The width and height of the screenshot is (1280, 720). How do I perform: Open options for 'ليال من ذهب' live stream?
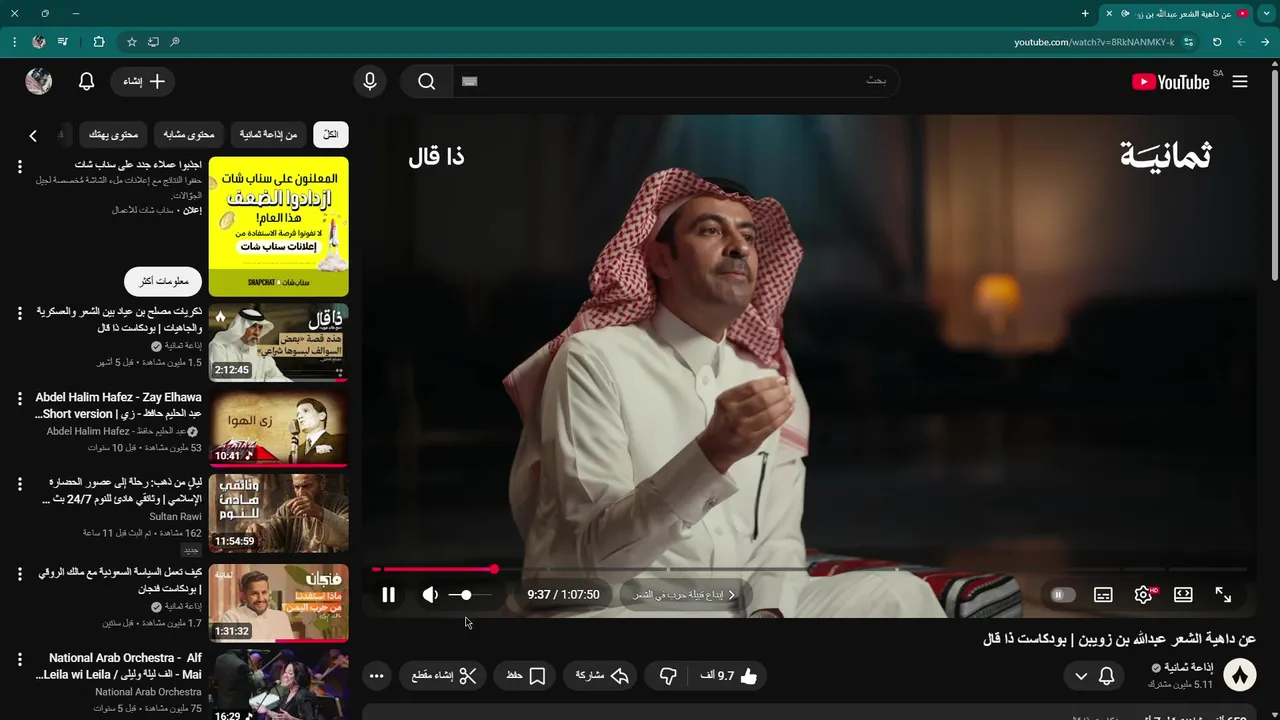tap(19, 484)
